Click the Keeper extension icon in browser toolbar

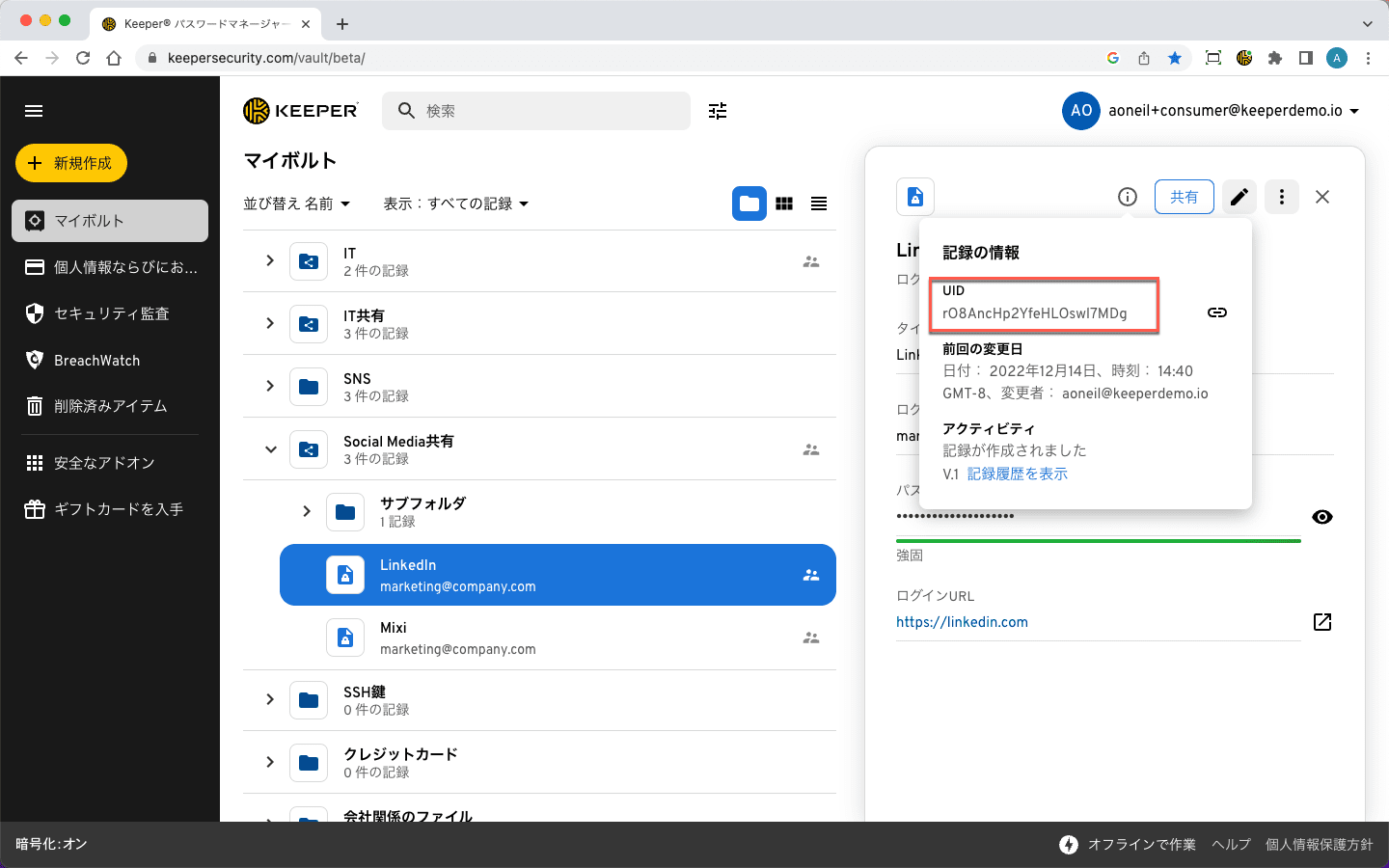[x=1244, y=58]
